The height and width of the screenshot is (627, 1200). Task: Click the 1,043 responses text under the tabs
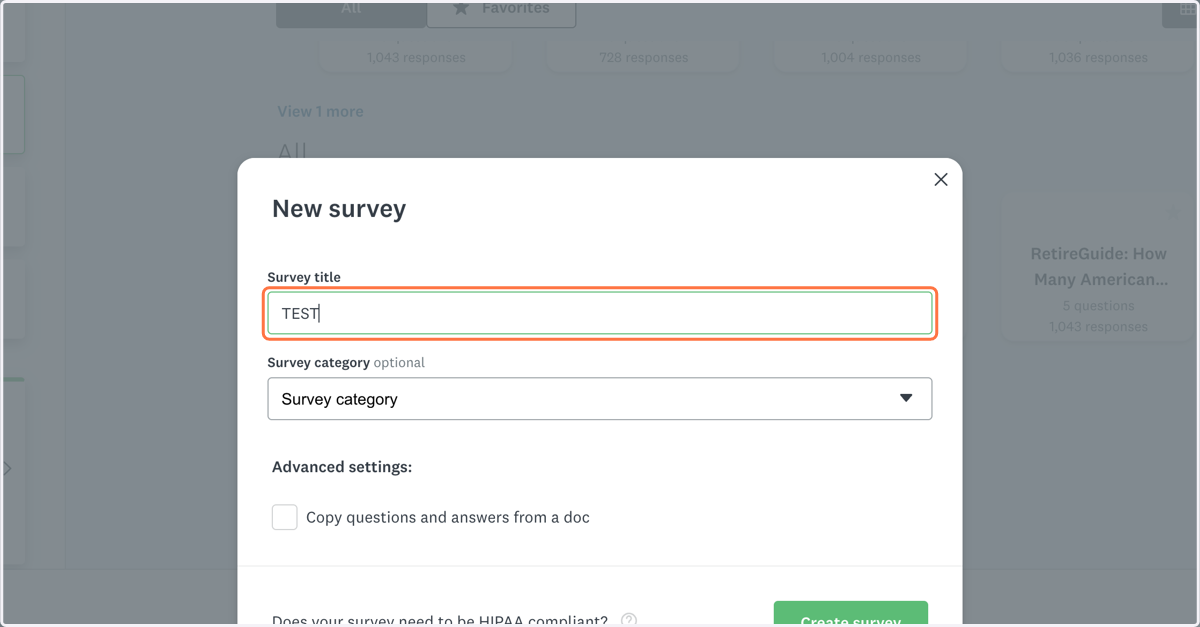[416, 58]
